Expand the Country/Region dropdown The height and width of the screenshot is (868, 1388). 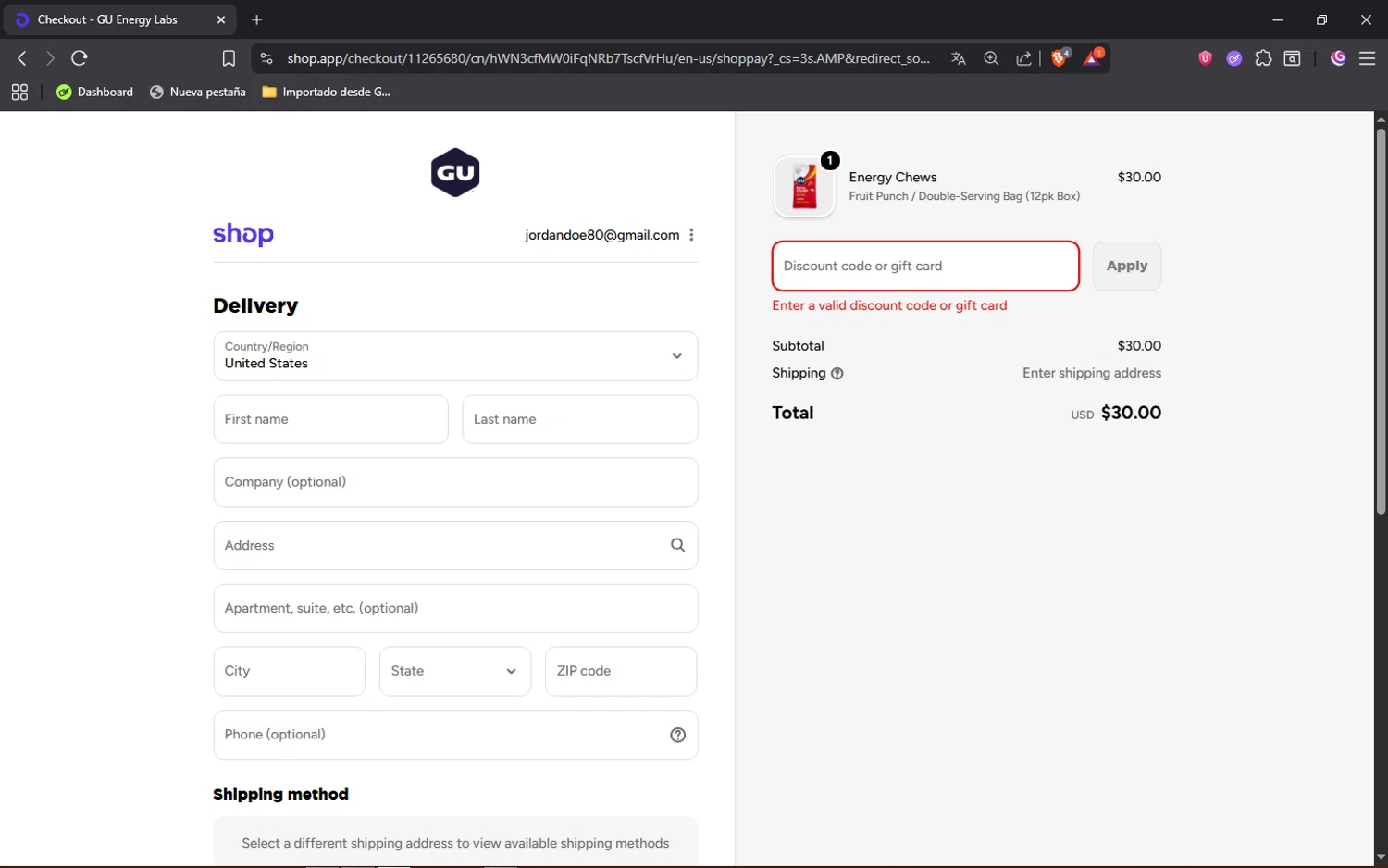click(455, 356)
